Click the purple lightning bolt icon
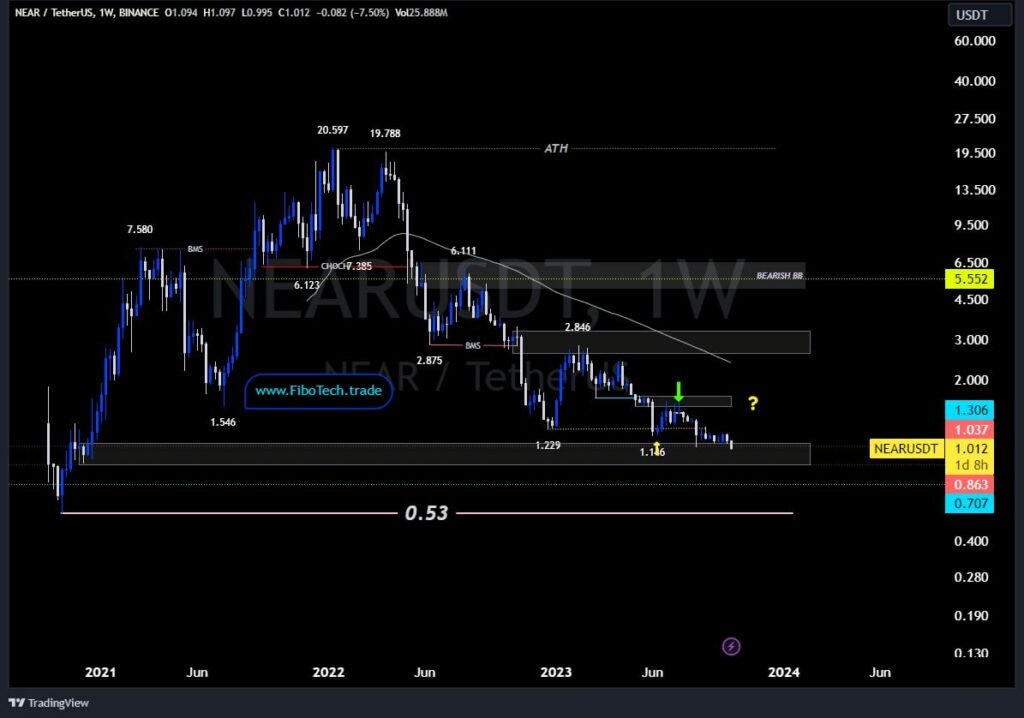Screen dimensions: 1024x718 click(731, 646)
